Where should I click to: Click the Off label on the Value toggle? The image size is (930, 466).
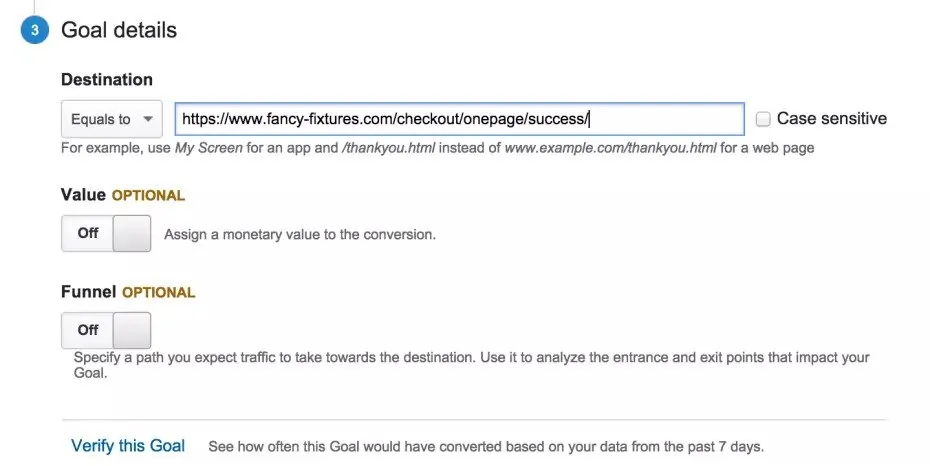88,233
